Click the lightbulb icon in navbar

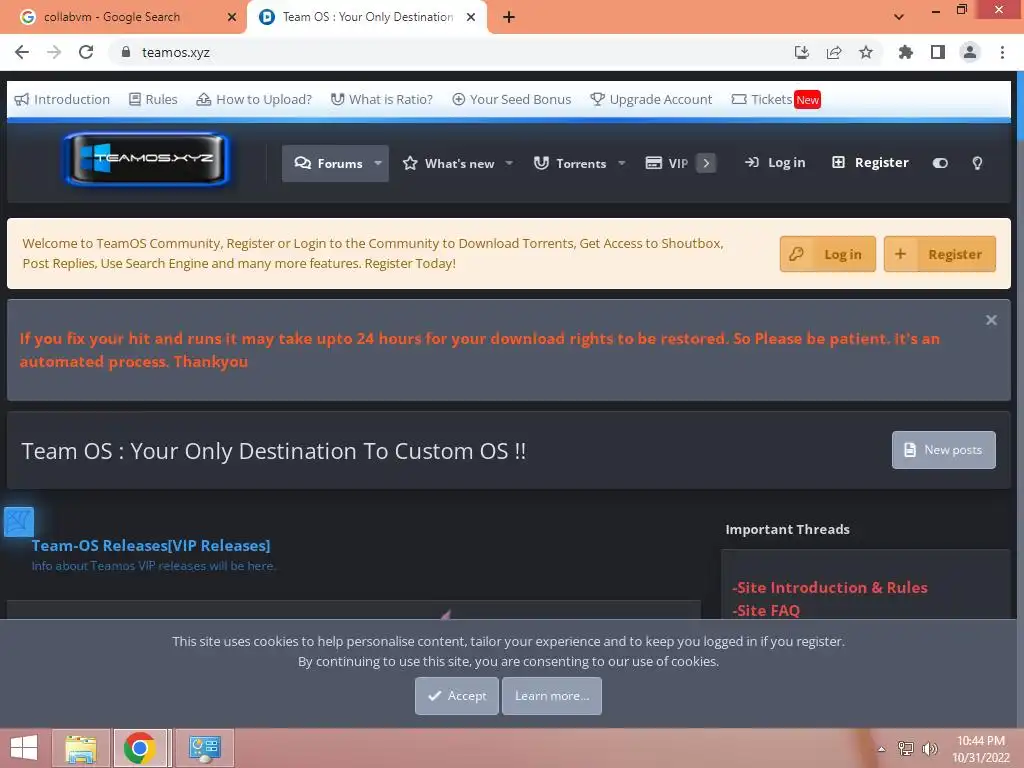point(977,163)
